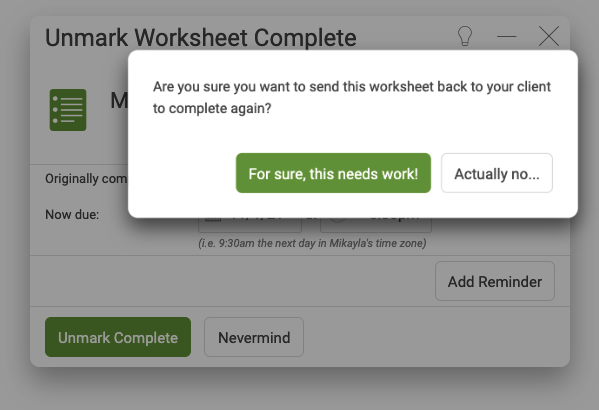
Task: Click the Add Reminder button
Action: point(495,281)
